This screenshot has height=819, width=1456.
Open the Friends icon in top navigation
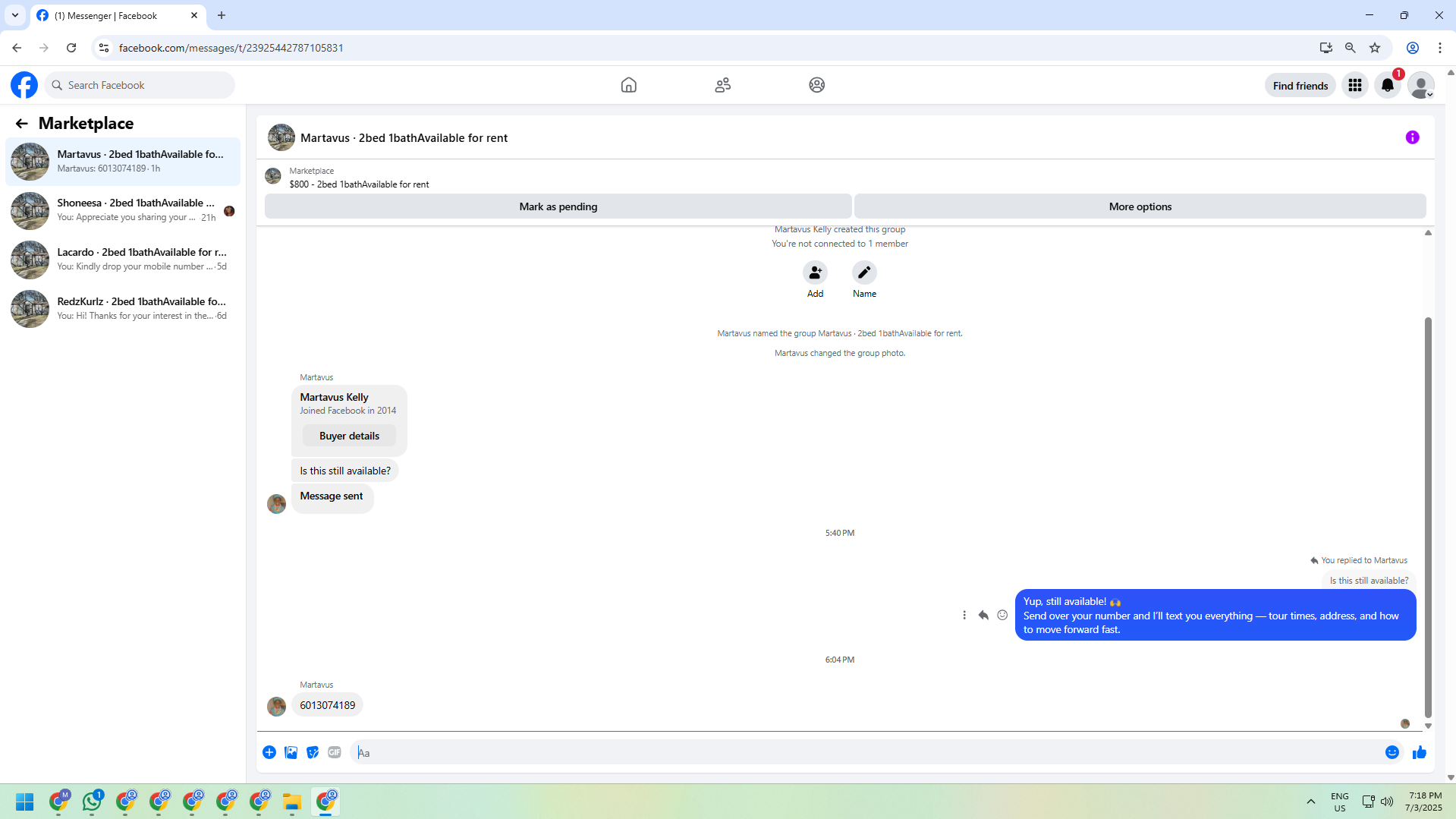point(722,85)
